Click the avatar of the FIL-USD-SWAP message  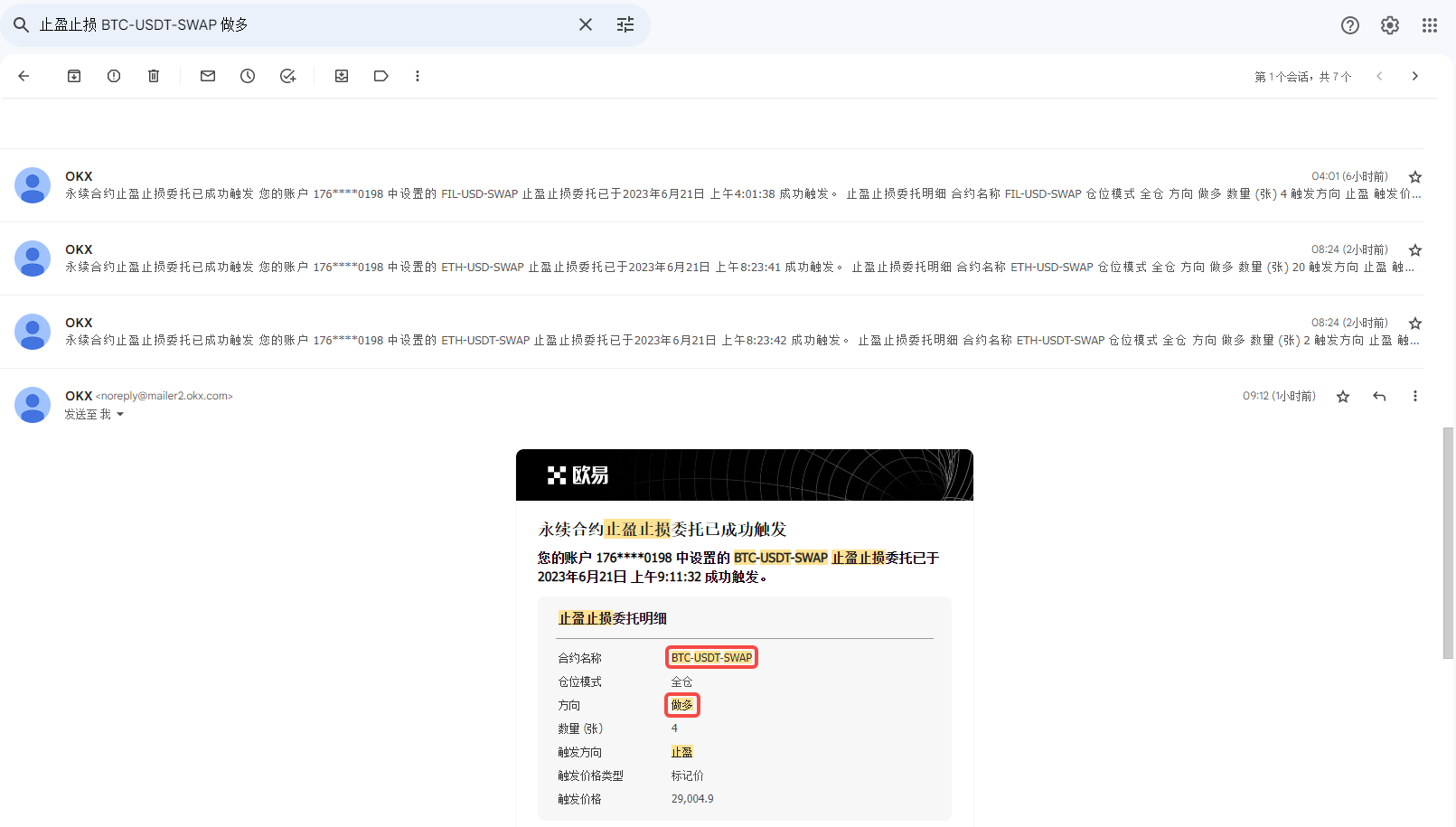point(33,185)
